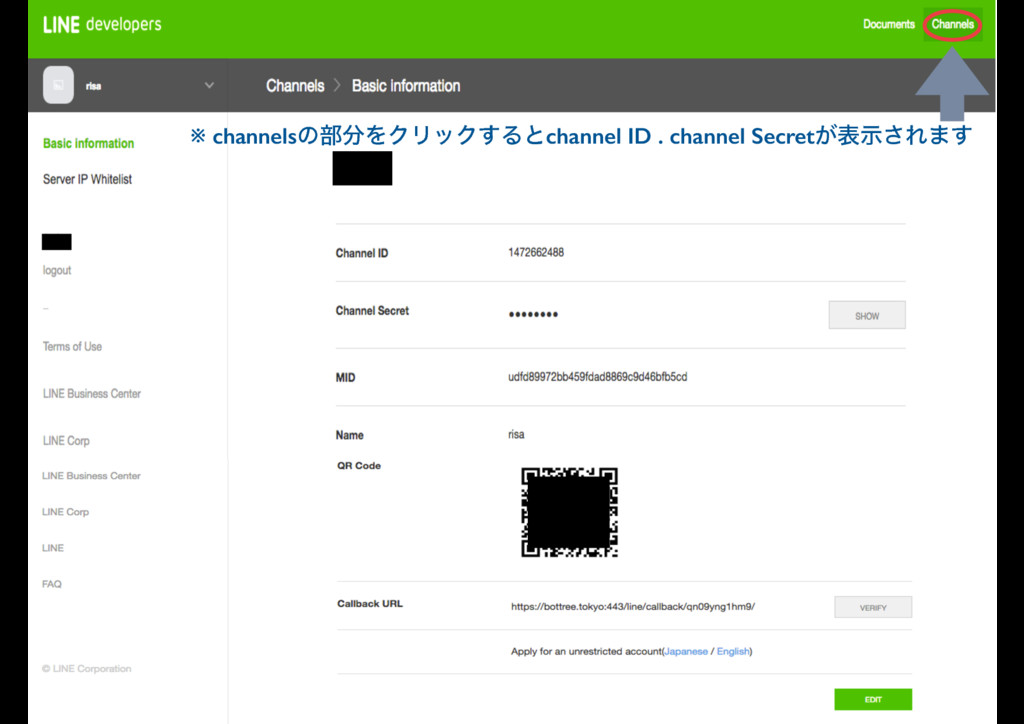Open second LINE Business Center link
Image resolution: width=1024 pixels, height=724 pixels.
(x=91, y=476)
